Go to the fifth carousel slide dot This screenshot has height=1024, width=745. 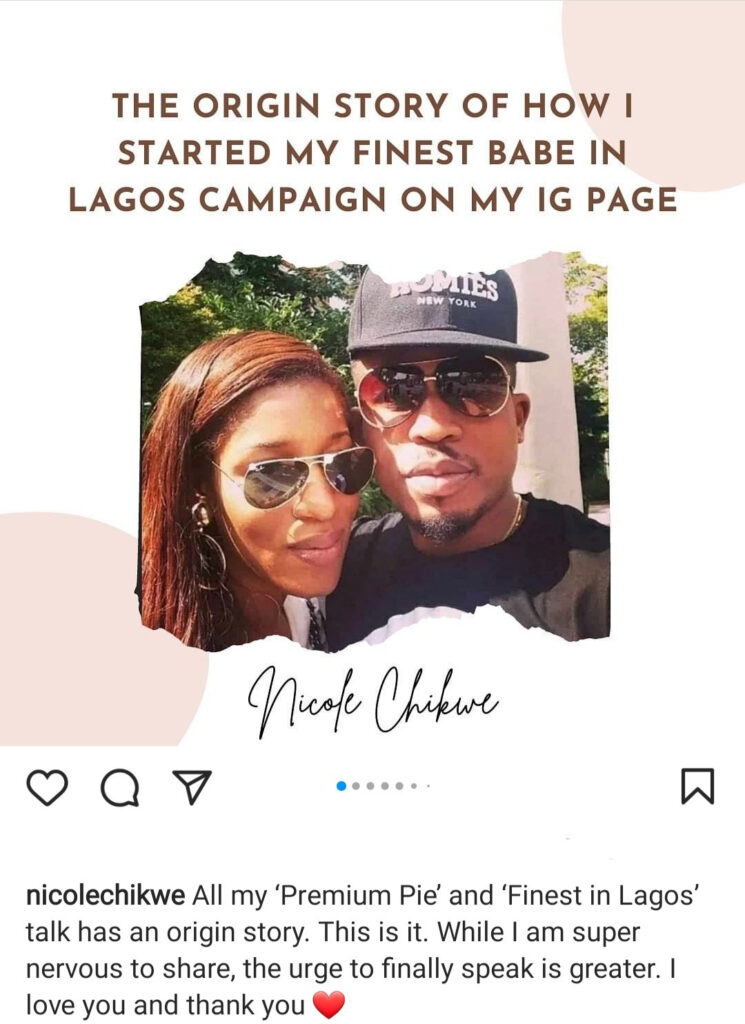pyautogui.click(x=399, y=786)
